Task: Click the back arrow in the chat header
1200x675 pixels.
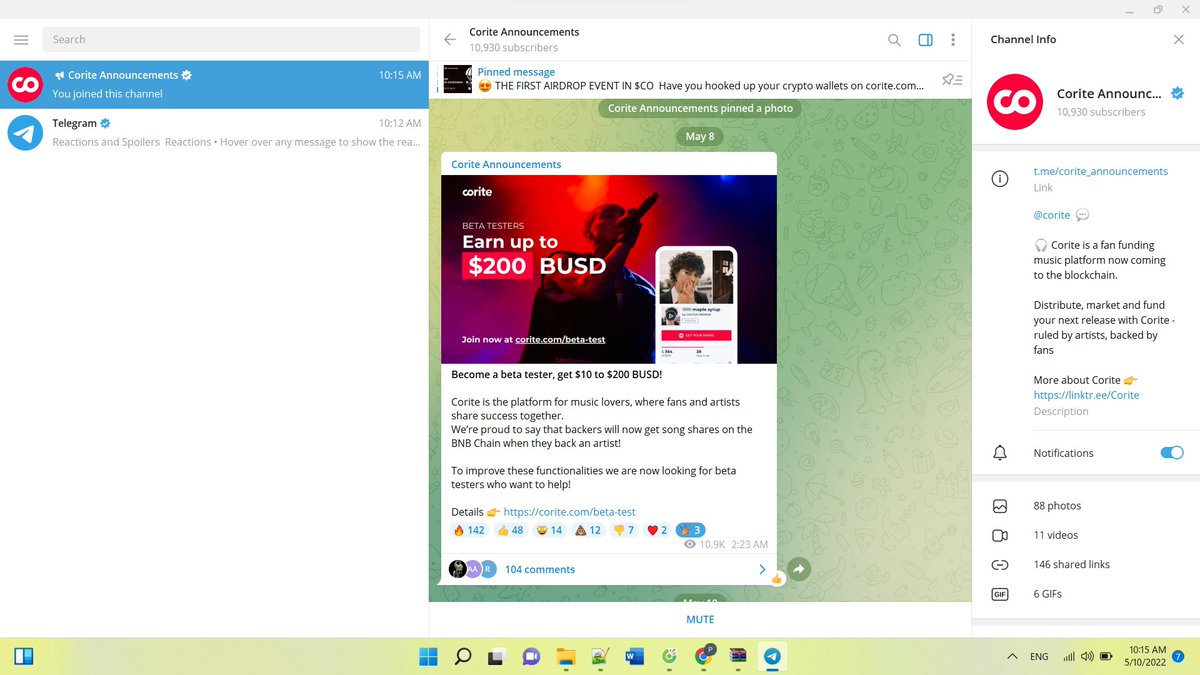Action: point(449,40)
